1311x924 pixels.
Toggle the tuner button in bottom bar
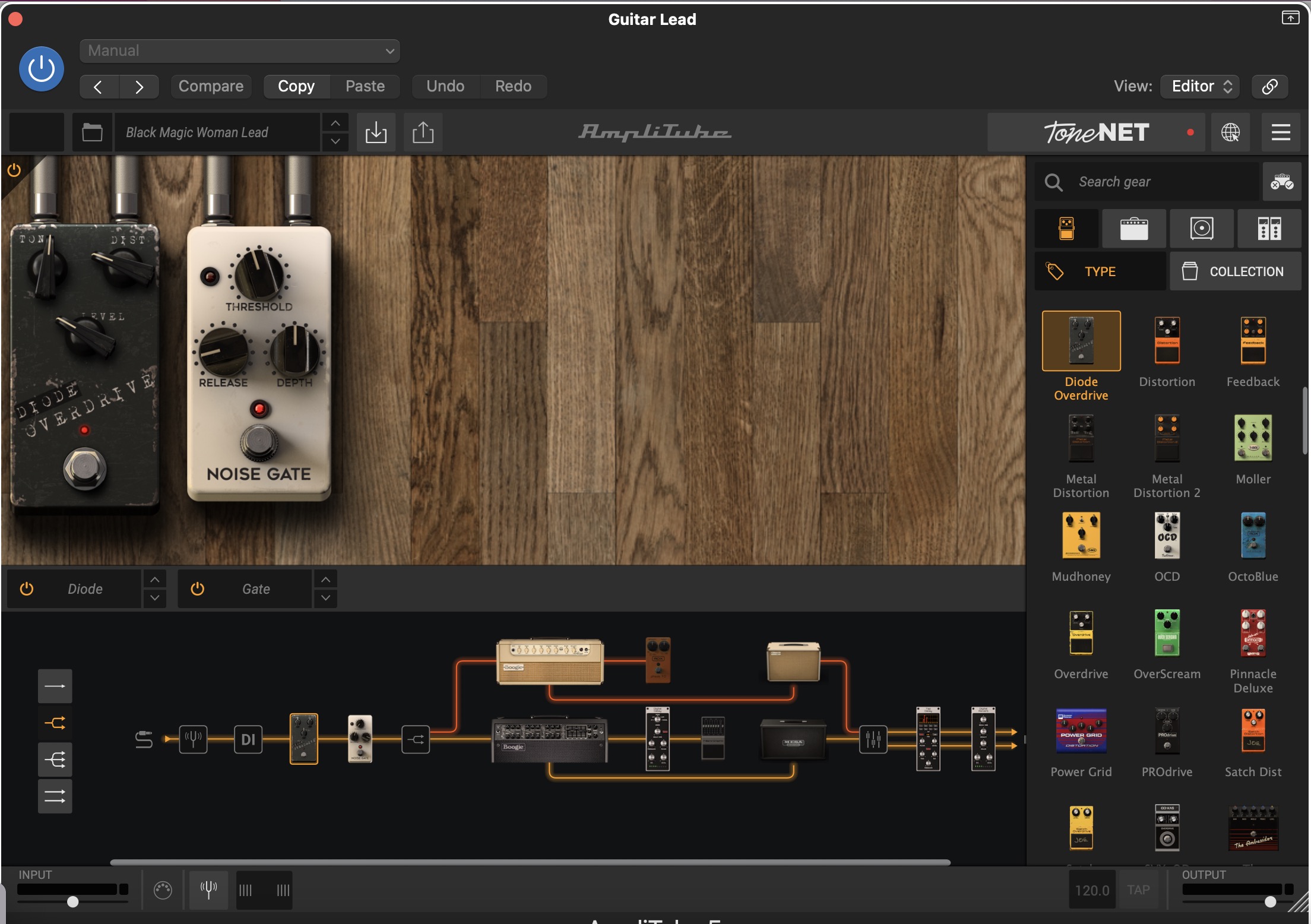coord(208,890)
